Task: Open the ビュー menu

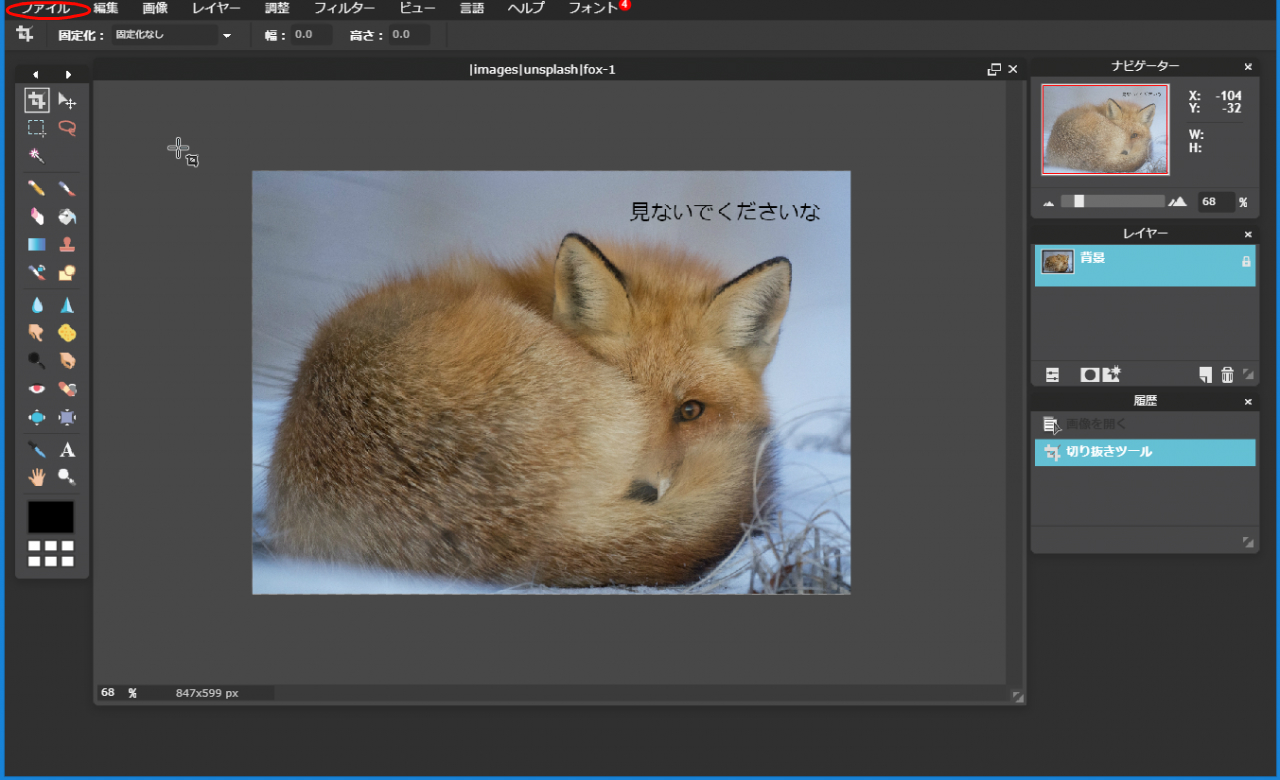Action: 417,8
